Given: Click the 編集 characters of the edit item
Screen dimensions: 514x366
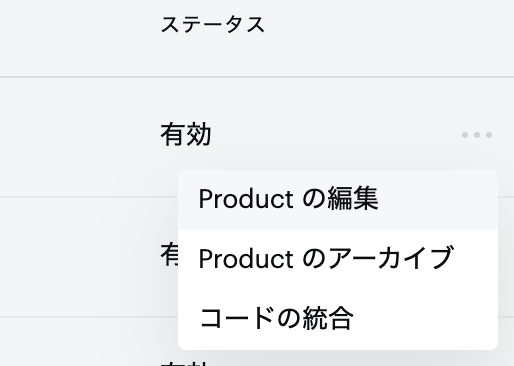Looking at the screenshot, I should 353,198.
